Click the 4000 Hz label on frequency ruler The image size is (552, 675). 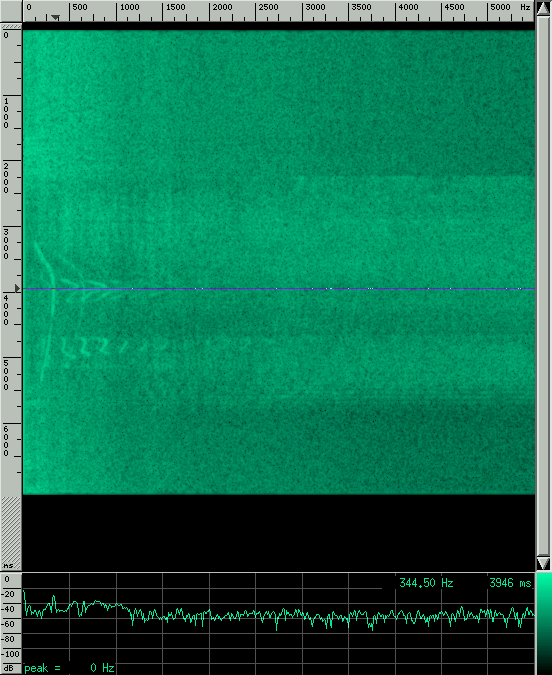coord(408,7)
